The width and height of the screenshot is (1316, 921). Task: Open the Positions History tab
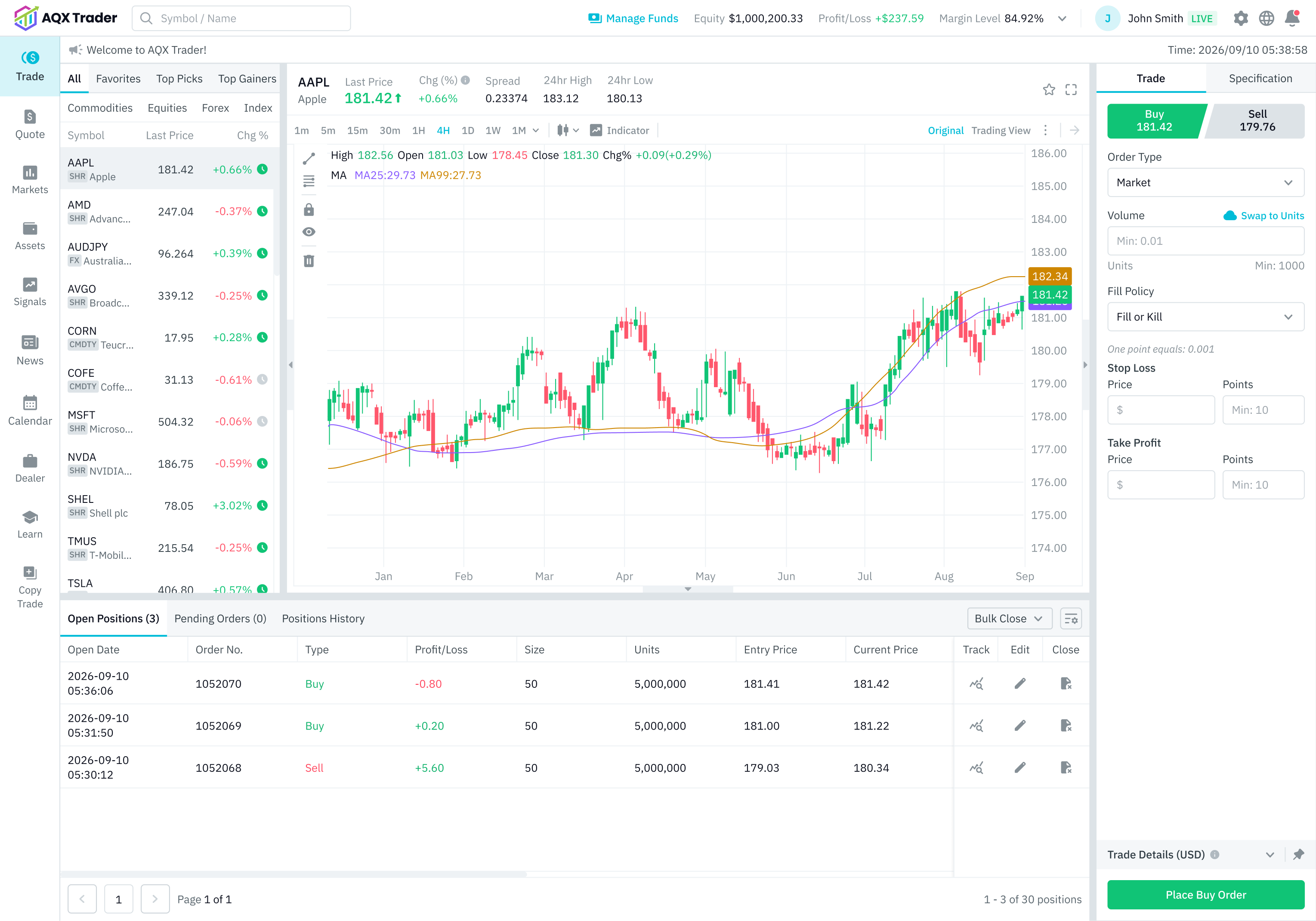323,619
